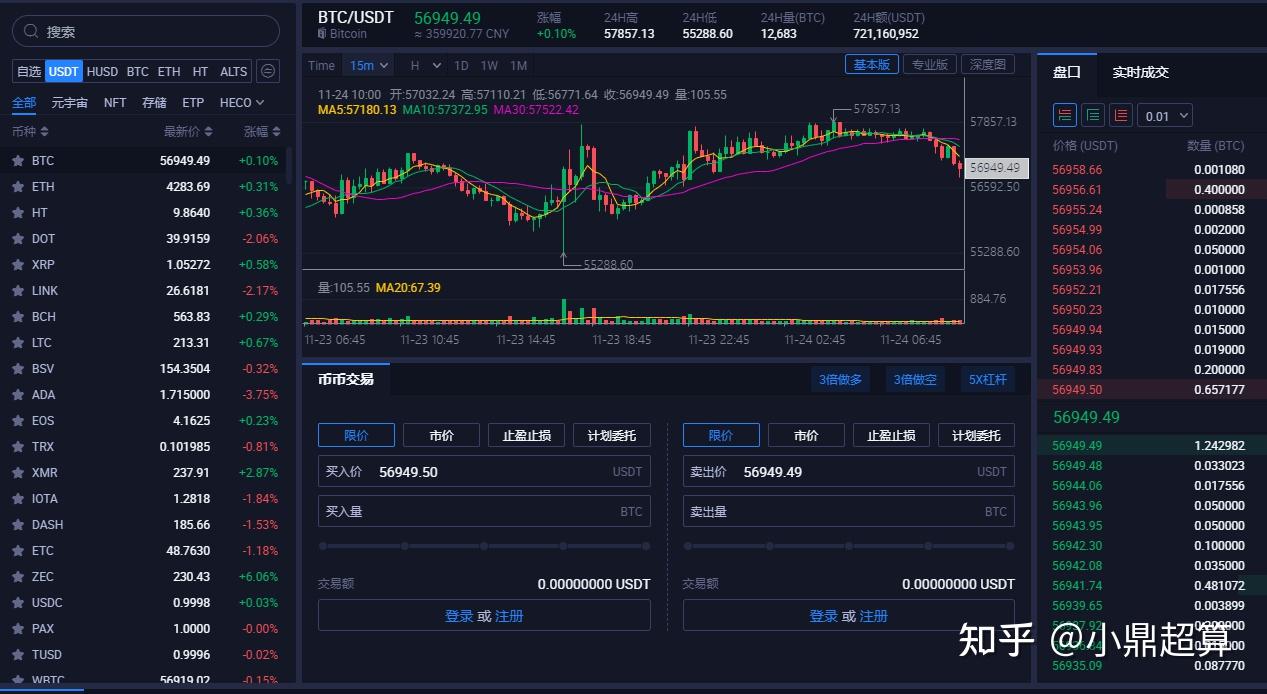The image size is (1267, 694).
Task: Switch to the 实时成交 tab
Action: (1140, 72)
